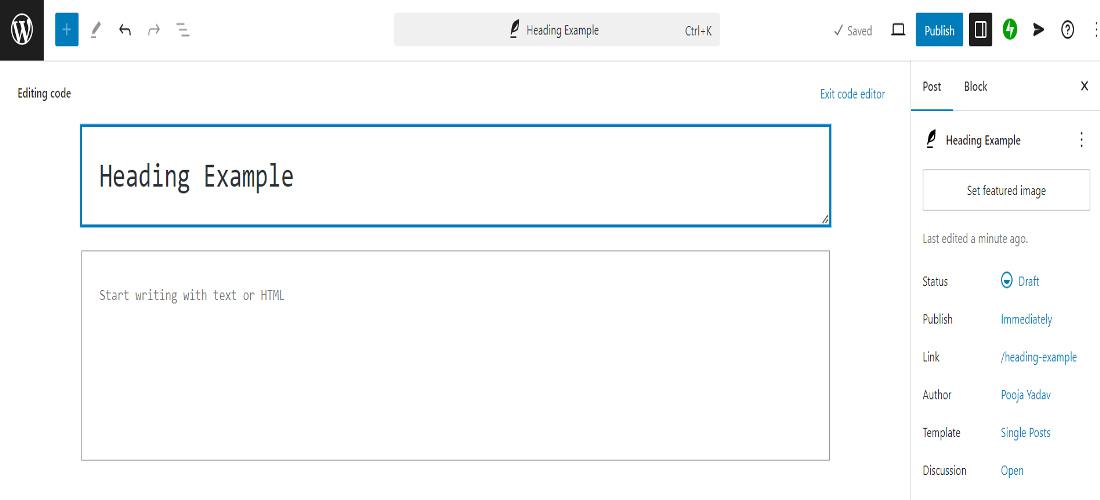Switch to the Block tab
Image resolution: width=1100 pixels, height=500 pixels.
tap(975, 86)
